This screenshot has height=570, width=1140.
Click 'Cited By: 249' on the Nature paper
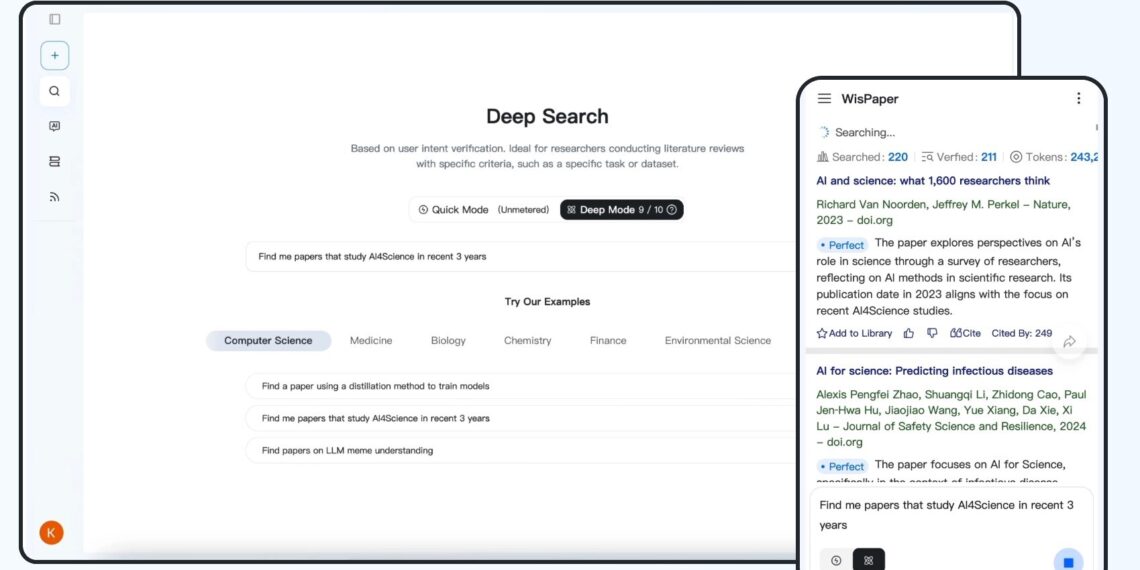pyautogui.click(x=1021, y=333)
